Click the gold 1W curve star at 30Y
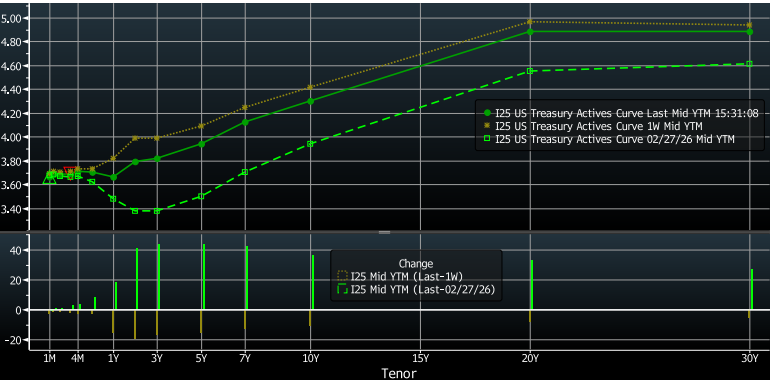The image size is (770, 380). (x=749, y=25)
